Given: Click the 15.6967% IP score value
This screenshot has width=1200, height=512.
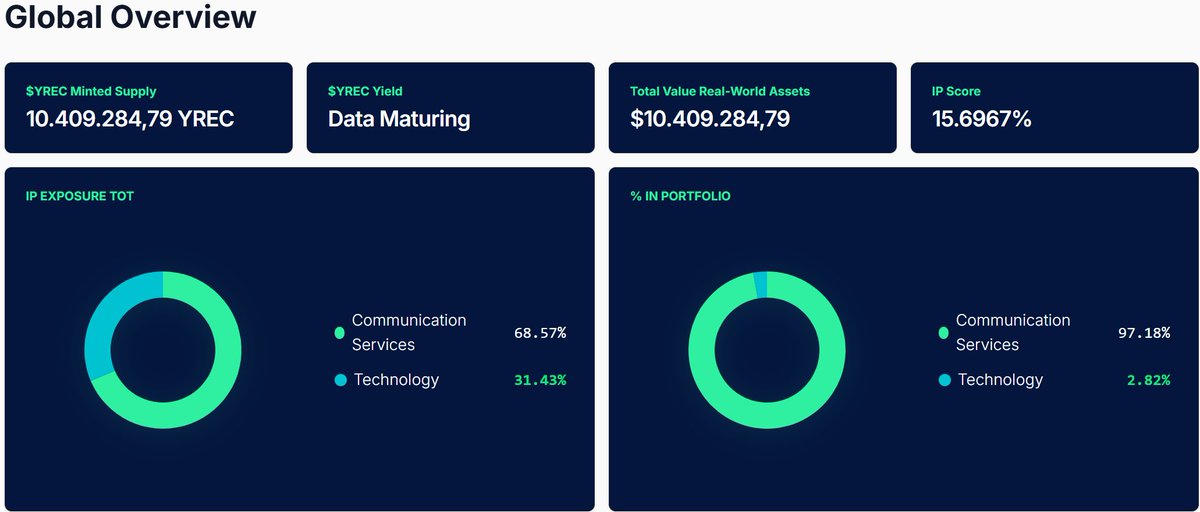Looking at the screenshot, I should pos(981,118).
